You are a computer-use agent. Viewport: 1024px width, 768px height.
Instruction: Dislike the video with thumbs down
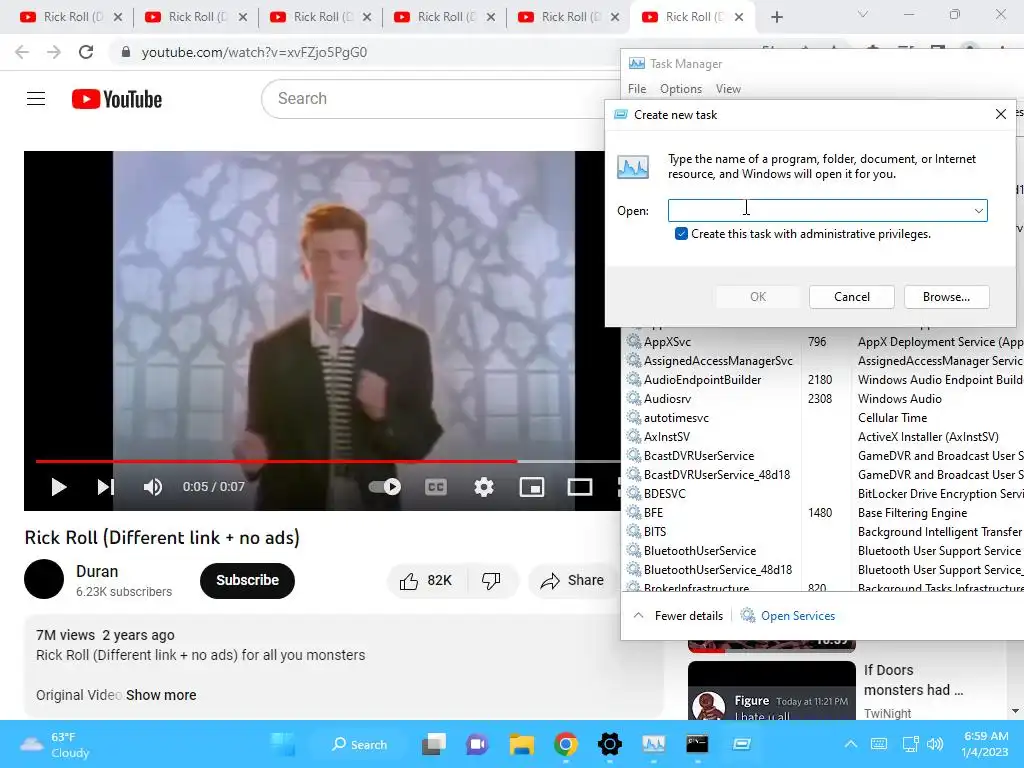coord(492,581)
